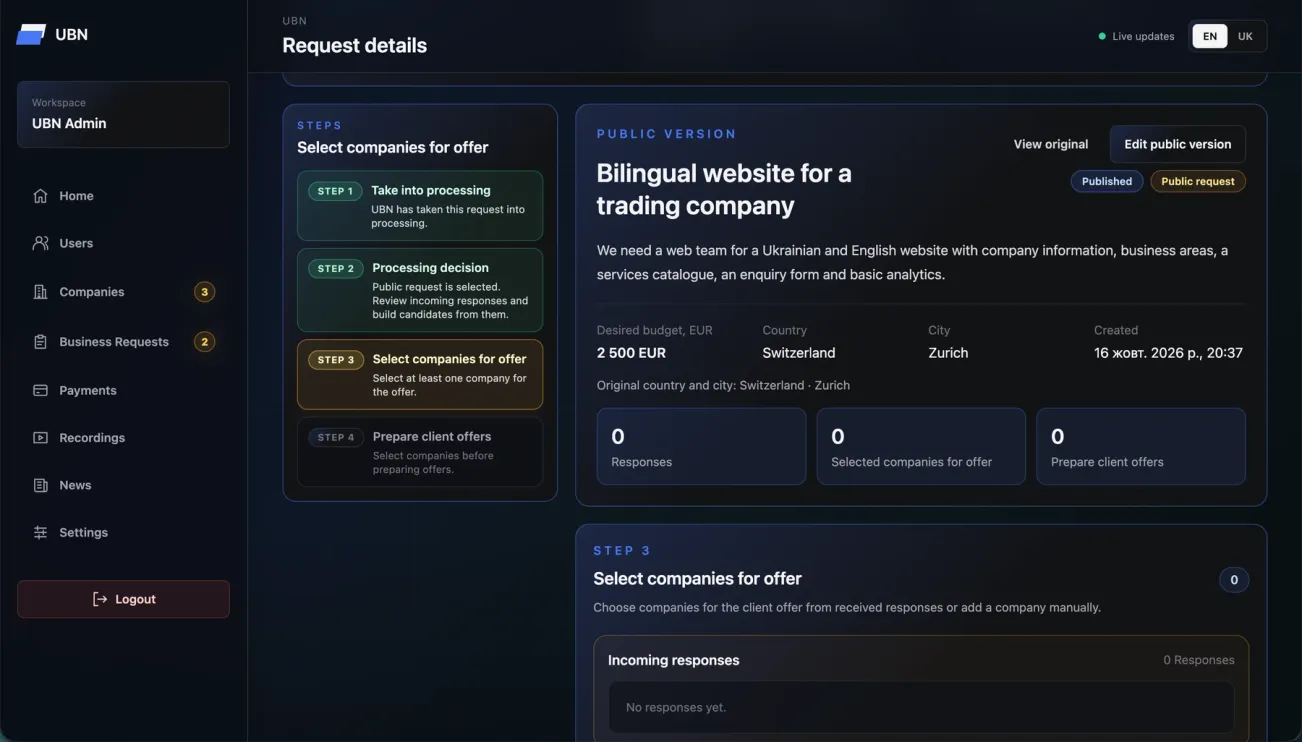Click View original link
This screenshot has width=1302, height=742.
pyautogui.click(x=1051, y=144)
